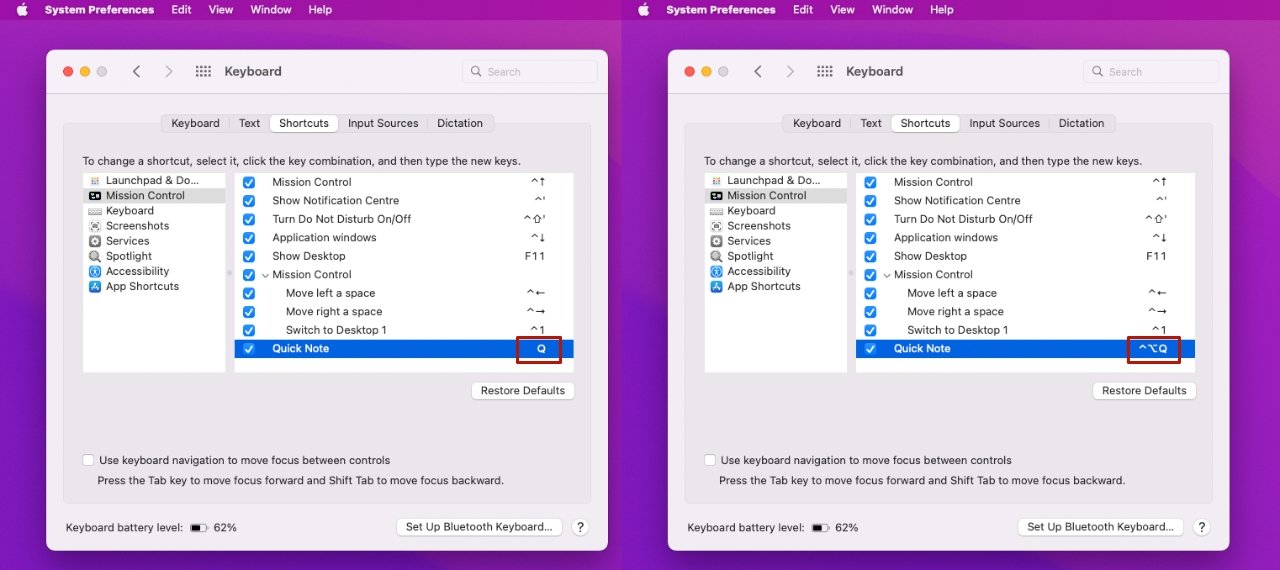This screenshot has height=570, width=1280.
Task: Click back arrow in left Keyboard window
Action: [137, 71]
